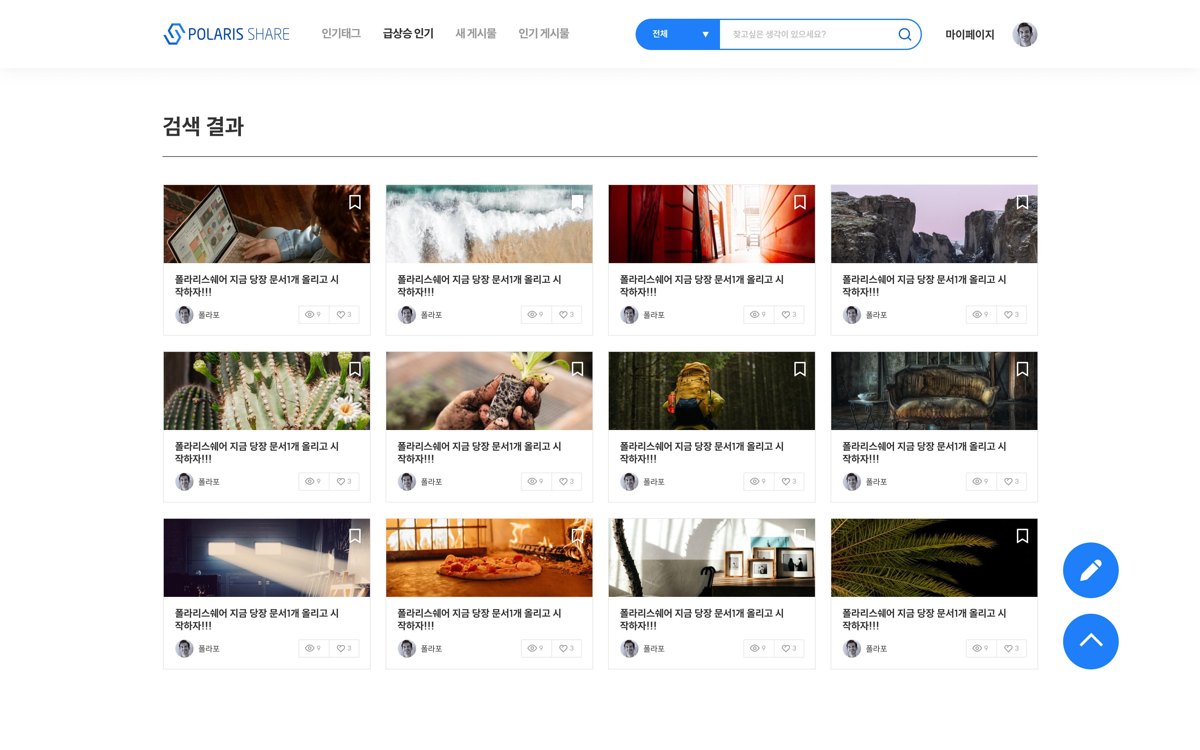Click author name 폴라포 on the picture frames card
1200x750 pixels.
(653, 649)
